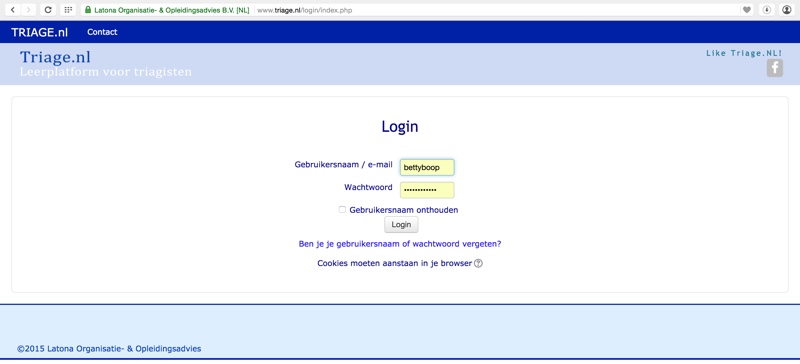
Task: Open the speed dial grid icon
Action: click(x=68, y=10)
